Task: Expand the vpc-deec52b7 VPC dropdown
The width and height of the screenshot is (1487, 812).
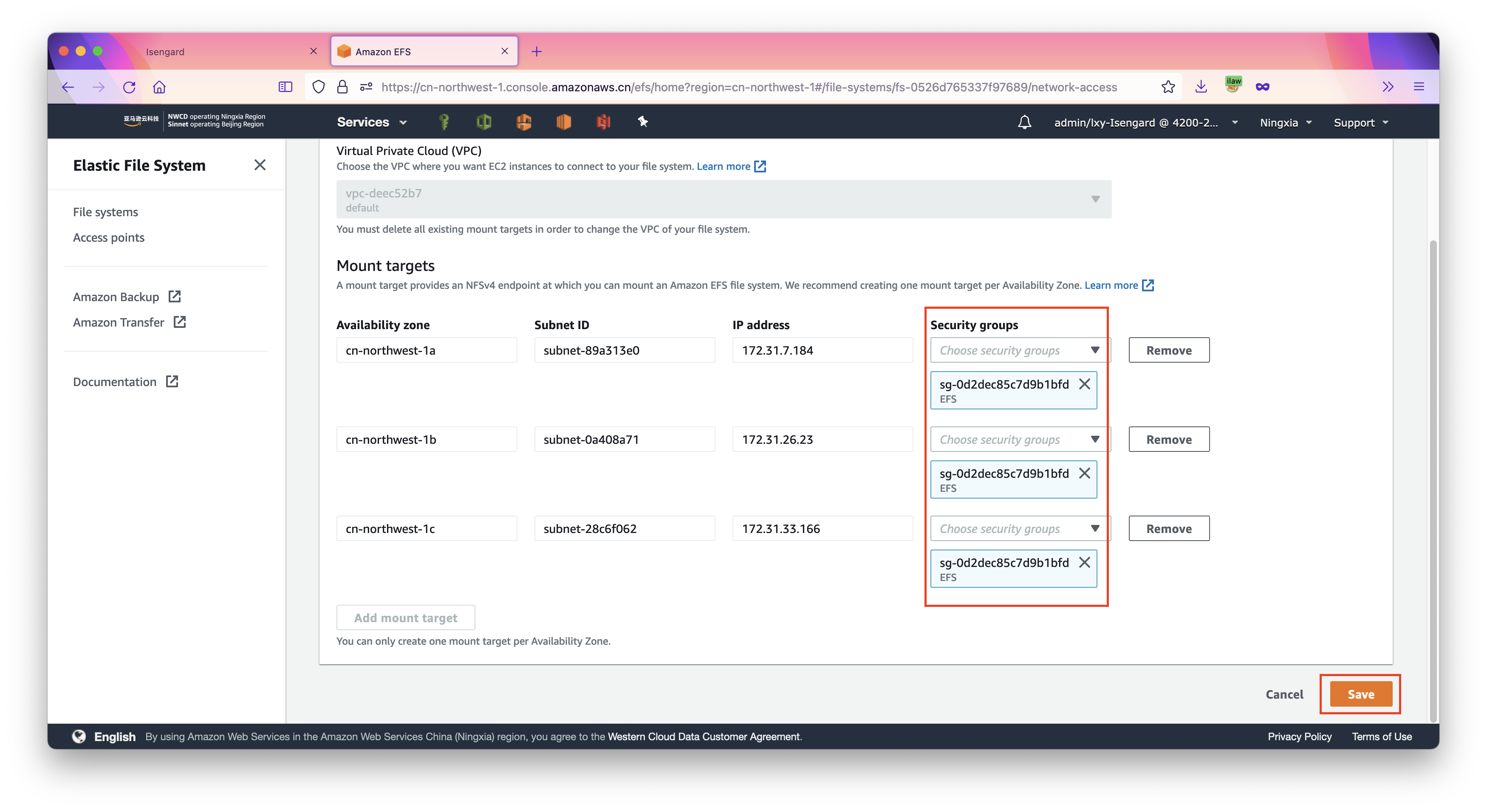Action: tap(724, 199)
